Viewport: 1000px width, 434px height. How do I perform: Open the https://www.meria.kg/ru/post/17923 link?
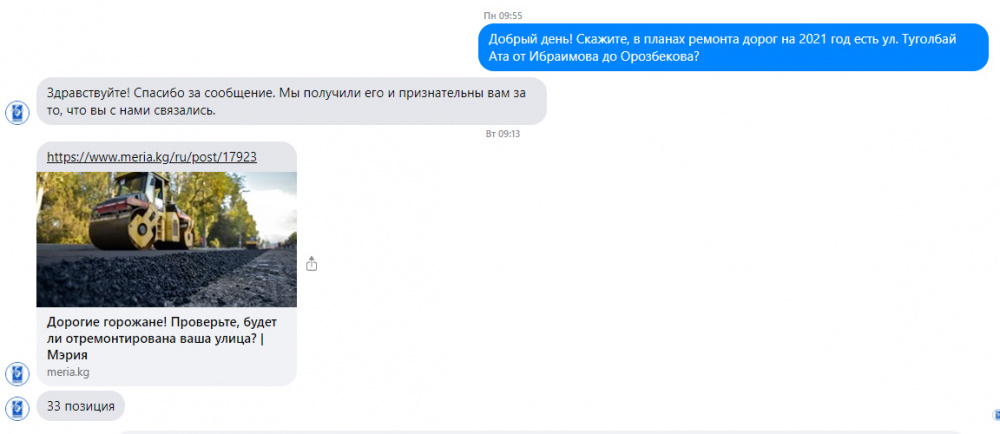(152, 157)
